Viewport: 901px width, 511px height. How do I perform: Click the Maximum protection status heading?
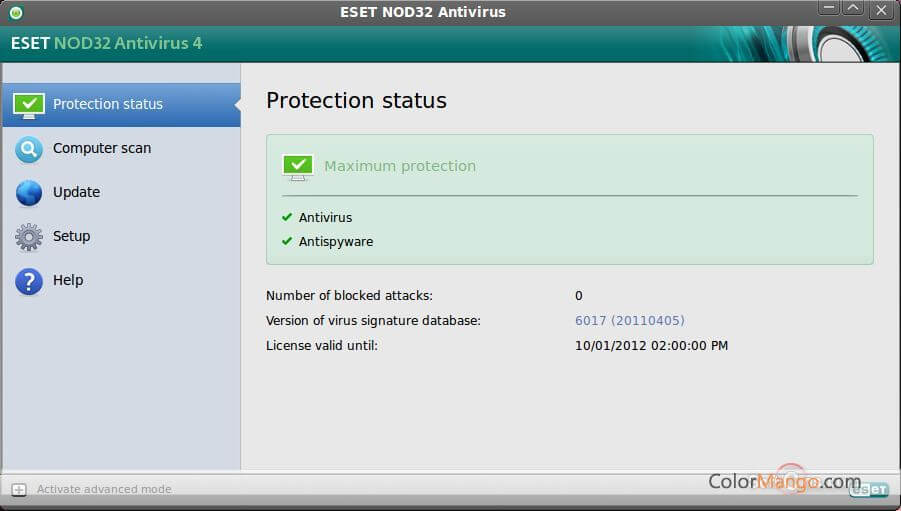400,166
